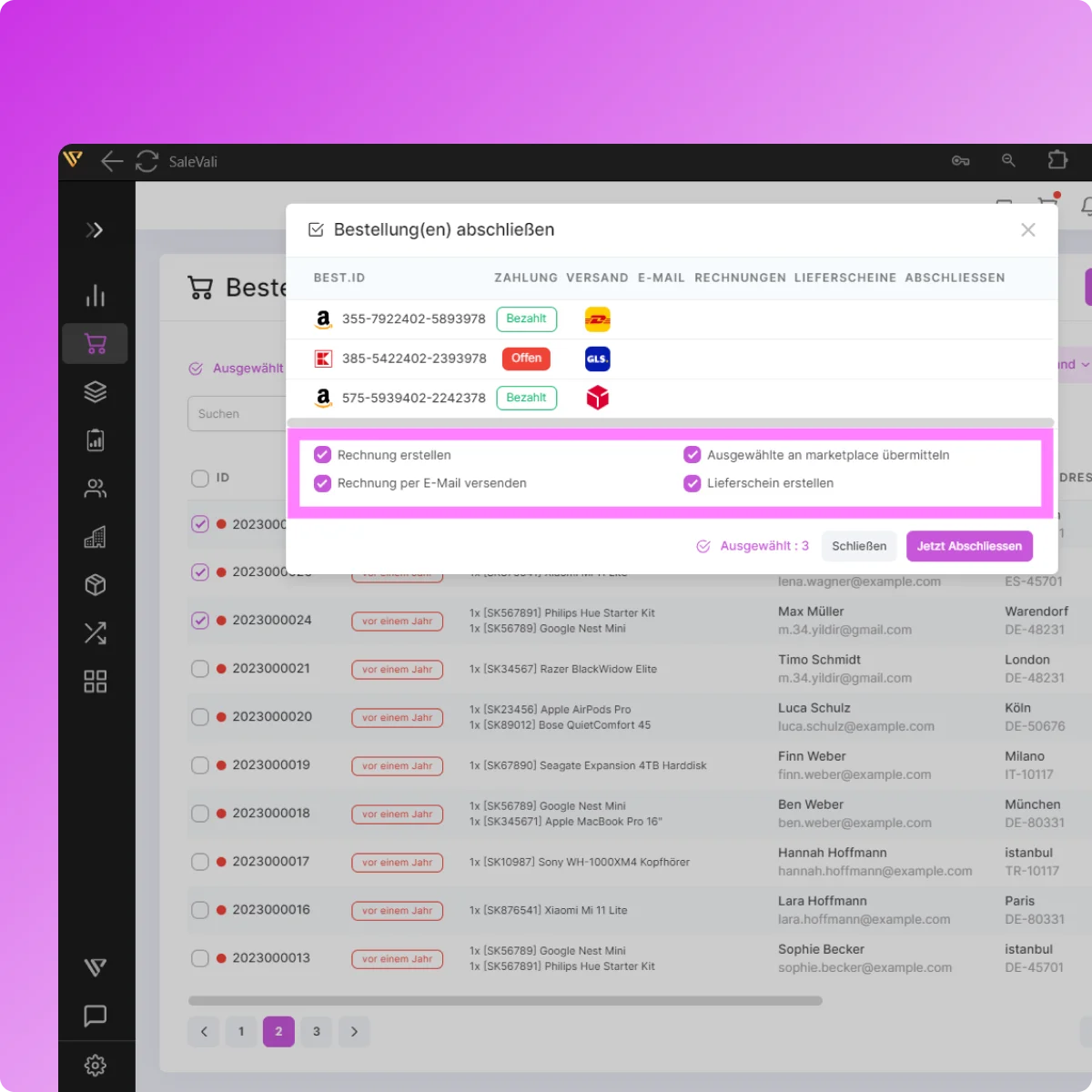Go to previous page using left chevron
The width and height of the screenshot is (1092, 1092).
click(204, 1031)
